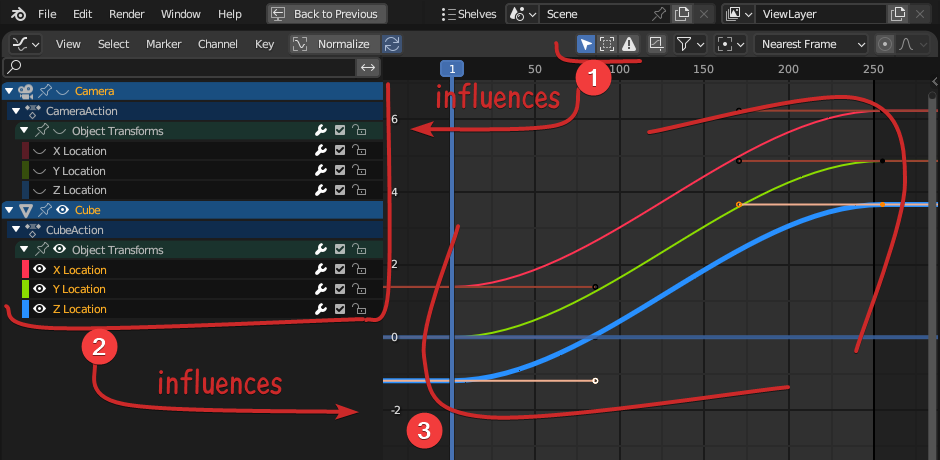Viewport: 940px width, 460px height.
Task: Collapse the Cube channel group
Action: [x=9, y=210]
